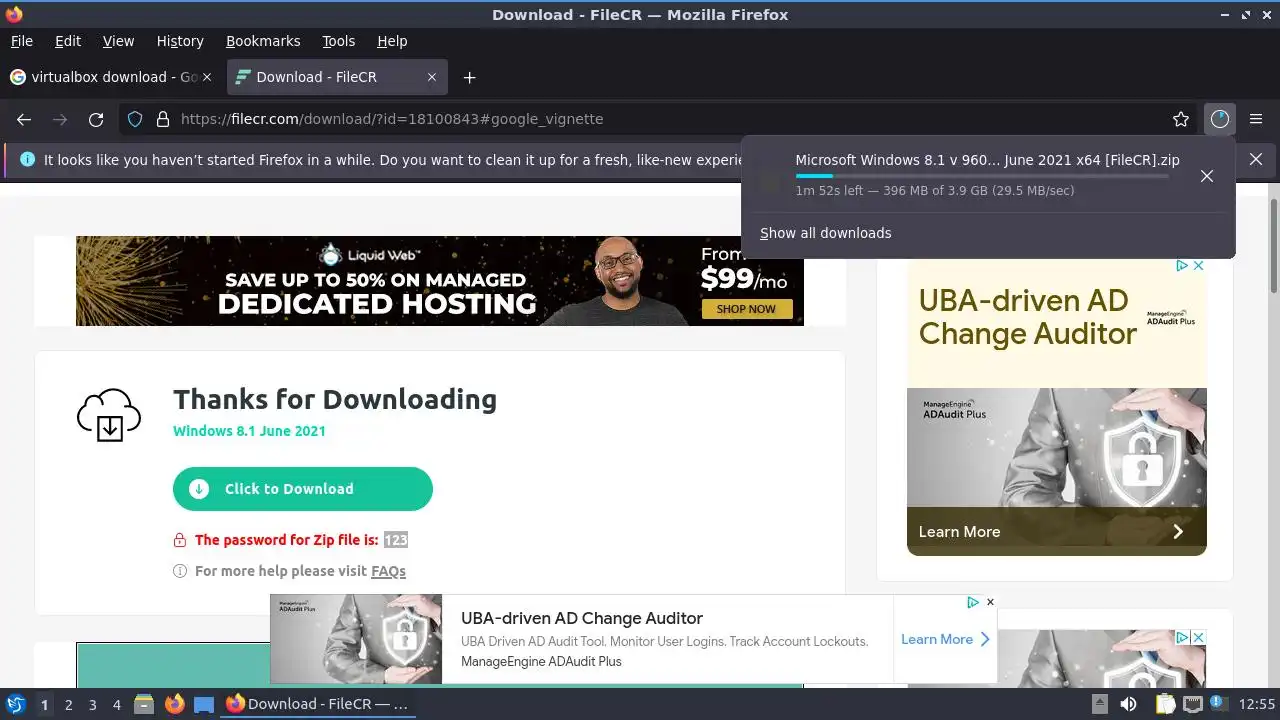This screenshot has height=720, width=1280.
Task: Open the Bookmarks menu
Action: click(263, 41)
